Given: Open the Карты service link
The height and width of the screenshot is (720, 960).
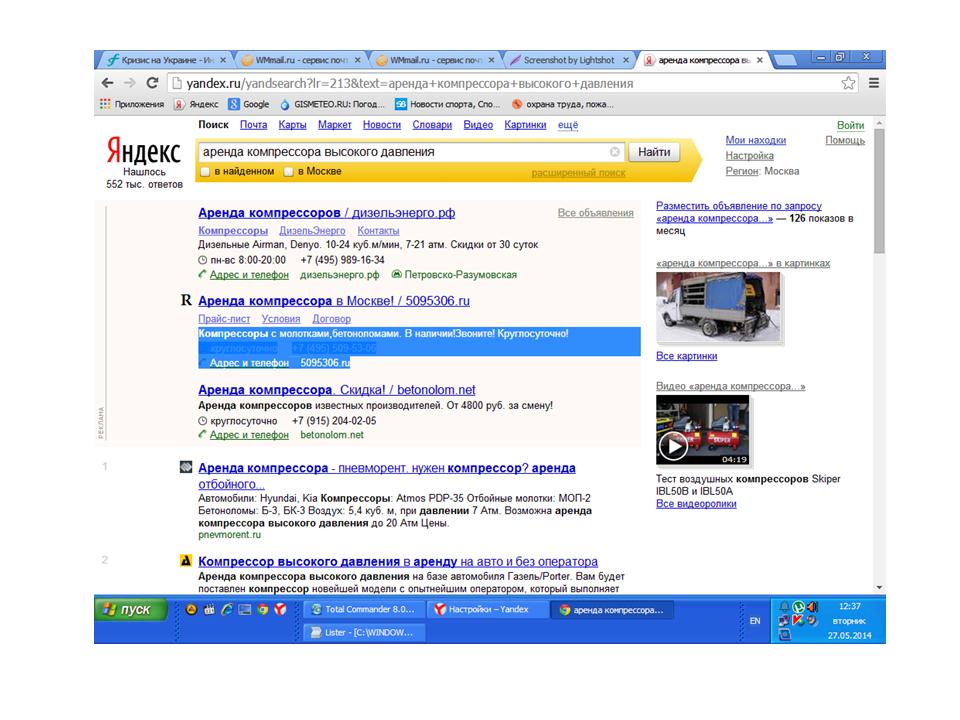Looking at the screenshot, I should (292, 125).
